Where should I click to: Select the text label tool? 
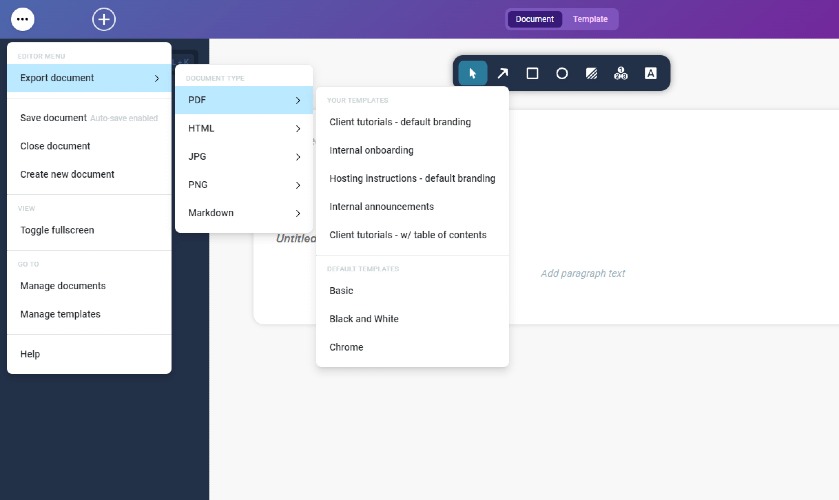(x=651, y=73)
